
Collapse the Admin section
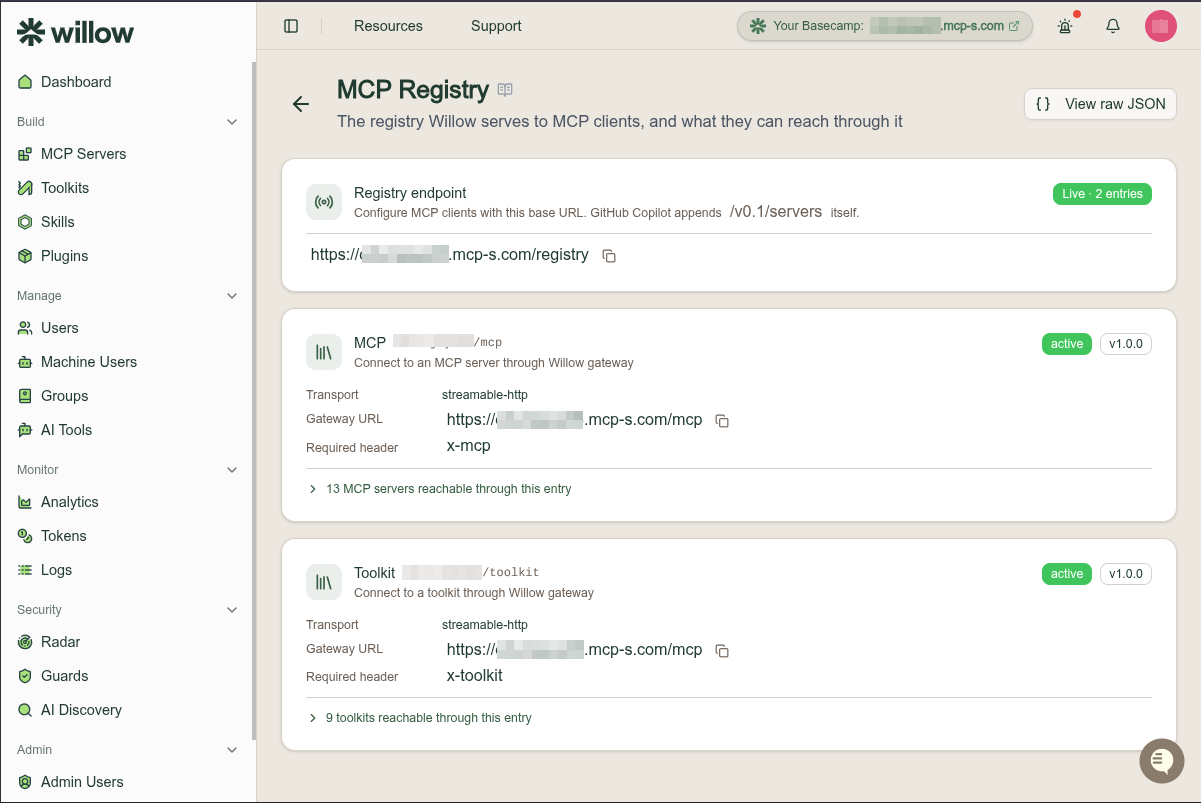[232, 750]
